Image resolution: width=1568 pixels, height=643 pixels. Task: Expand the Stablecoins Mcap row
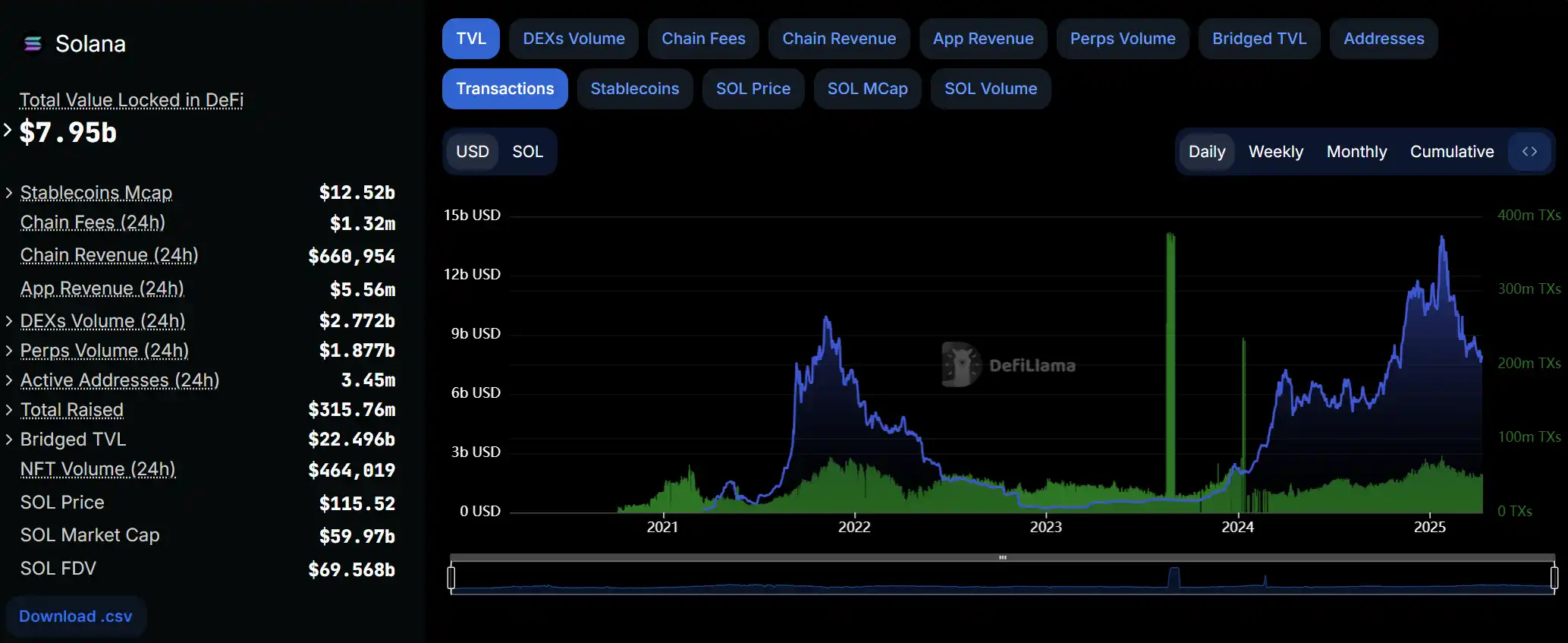click(x=9, y=193)
